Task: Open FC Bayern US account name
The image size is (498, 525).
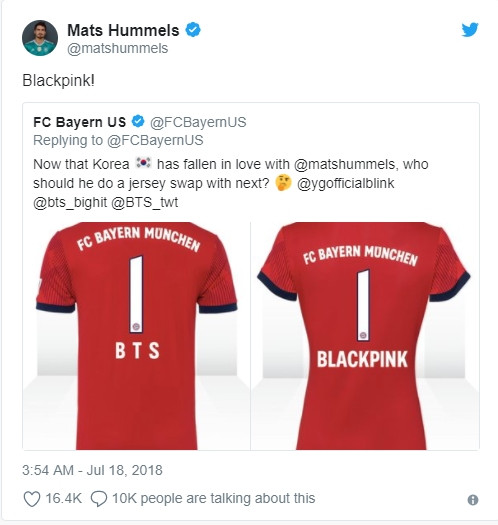Action: [x=80, y=122]
